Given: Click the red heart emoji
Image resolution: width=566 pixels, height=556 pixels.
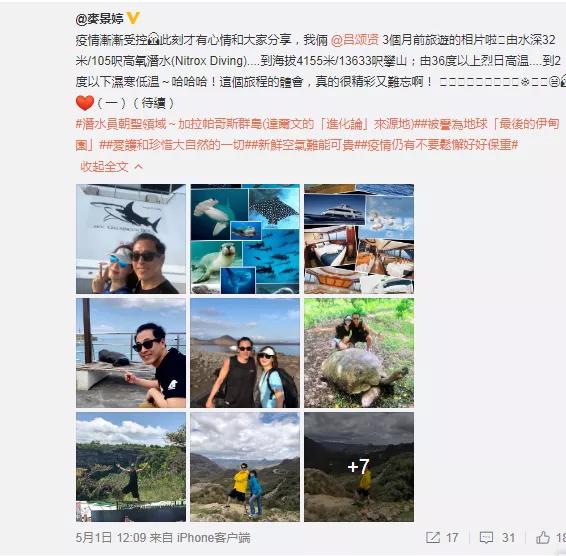Looking at the screenshot, I should pos(85,103).
